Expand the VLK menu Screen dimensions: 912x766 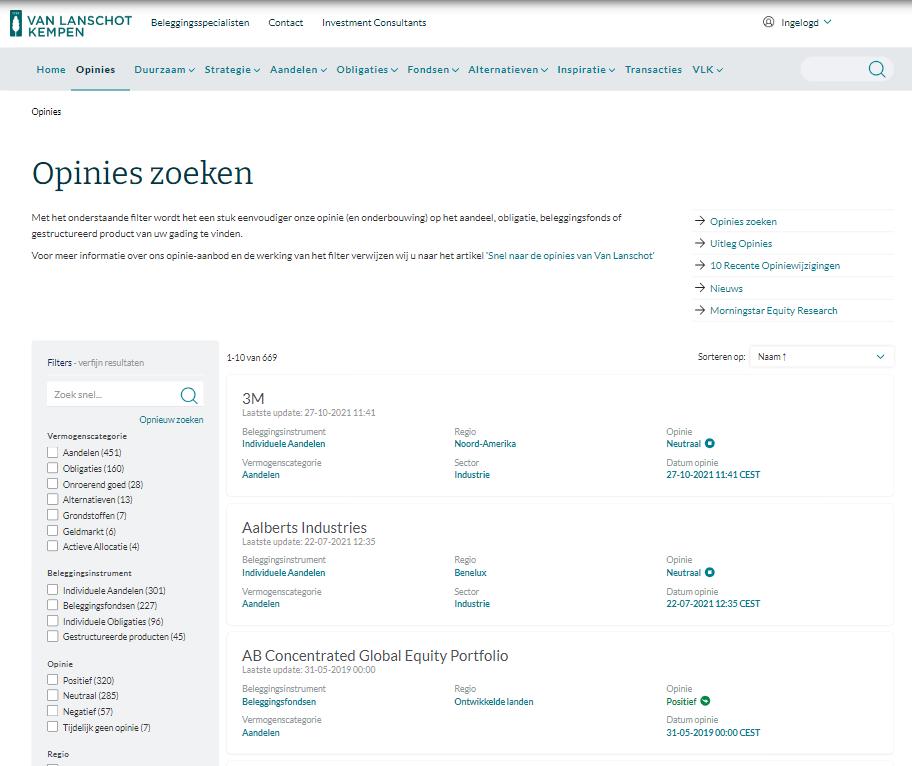pos(708,70)
